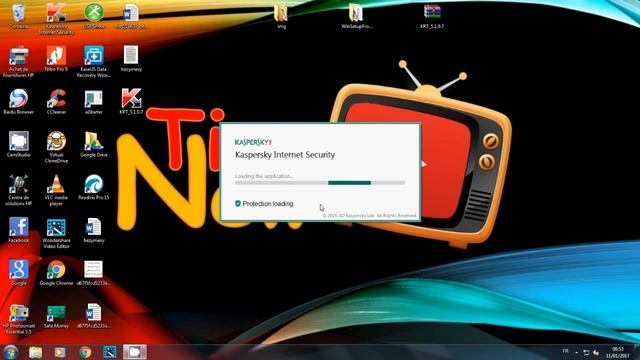Image resolution: width=640 pixels, height=360 pixels.
Task: Select KRT_5.1.0.7 Kaspersky icon near the logo
Action: pos(131,101)
